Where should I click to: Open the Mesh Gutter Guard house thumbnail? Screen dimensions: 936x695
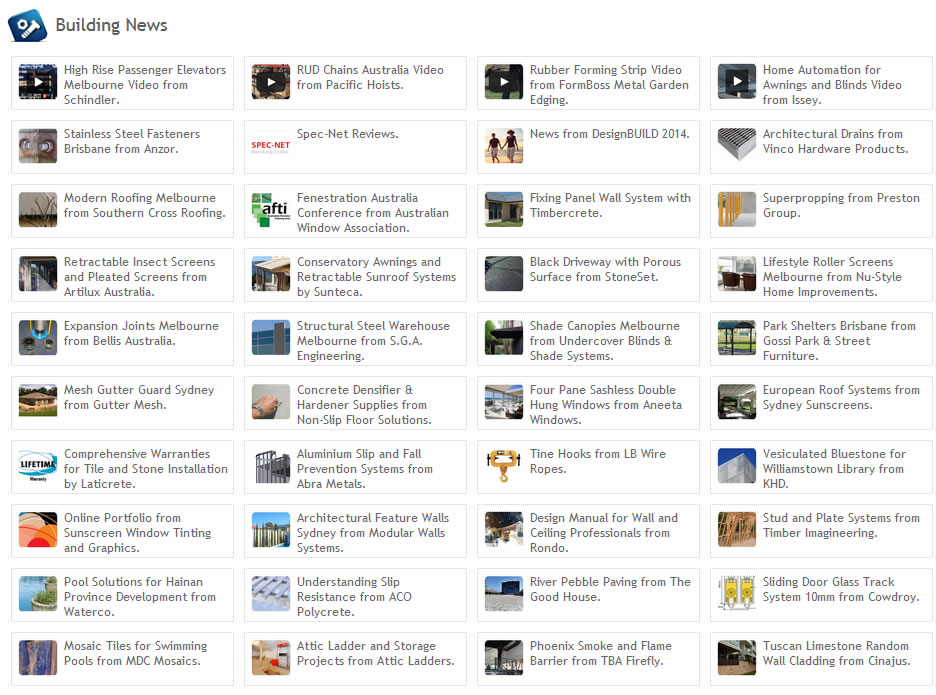click(38, 401)
